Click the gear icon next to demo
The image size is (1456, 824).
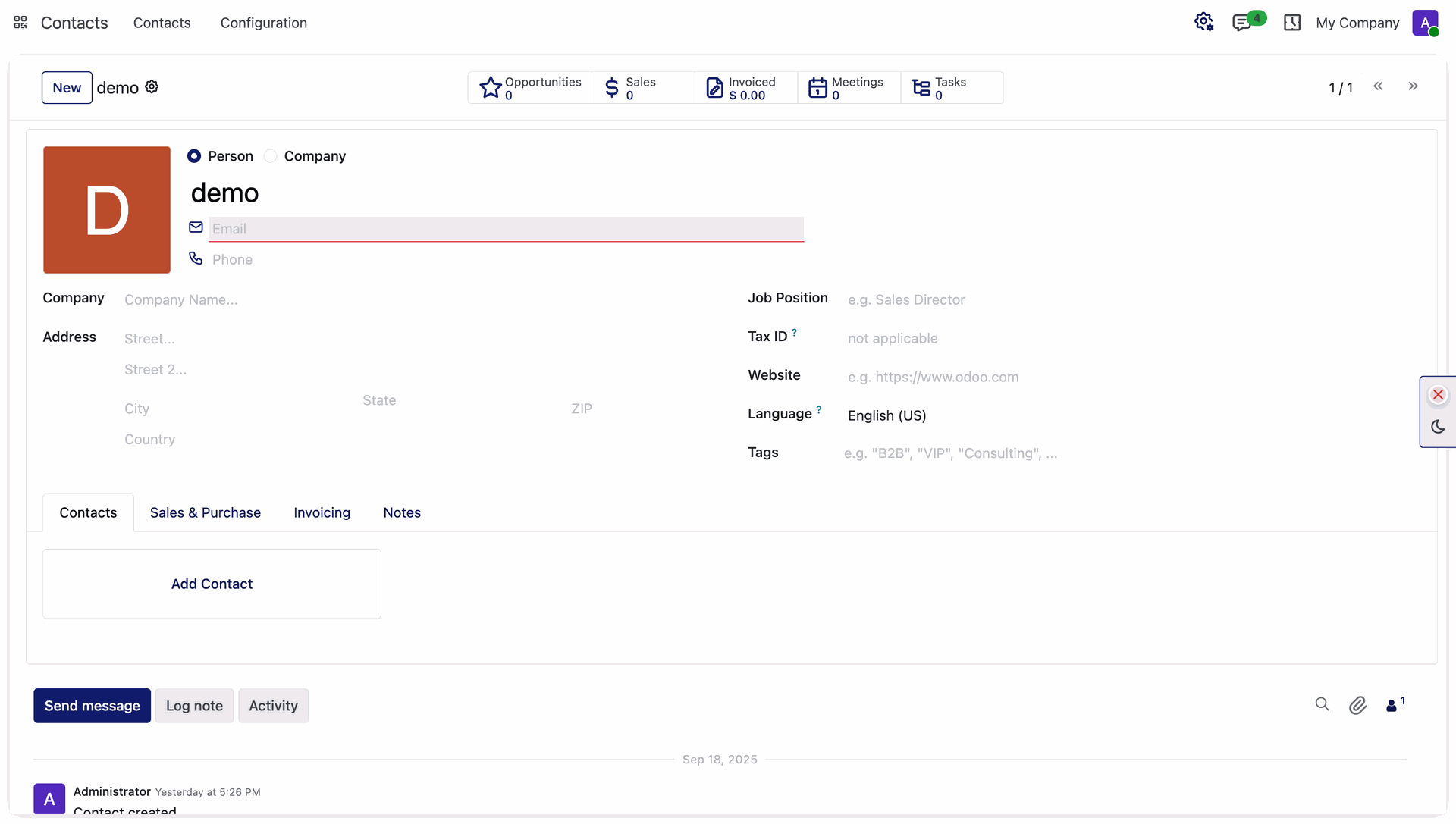(152, 86)
